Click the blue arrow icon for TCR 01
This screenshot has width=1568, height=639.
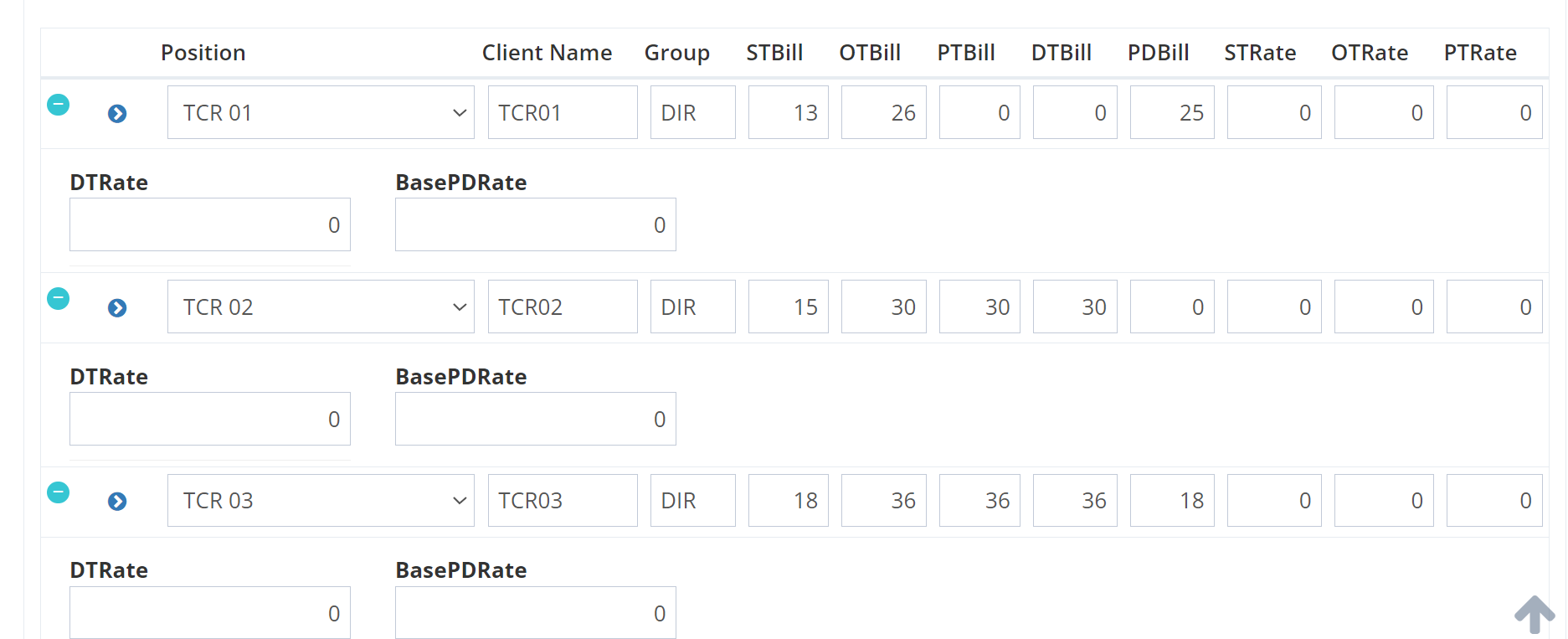tap(117, 114)
